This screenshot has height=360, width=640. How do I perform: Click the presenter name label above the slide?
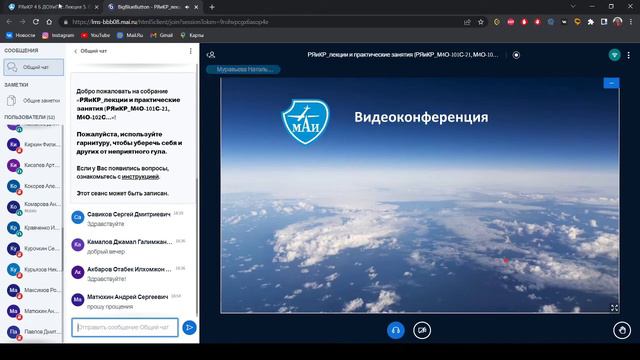[243, 69]
